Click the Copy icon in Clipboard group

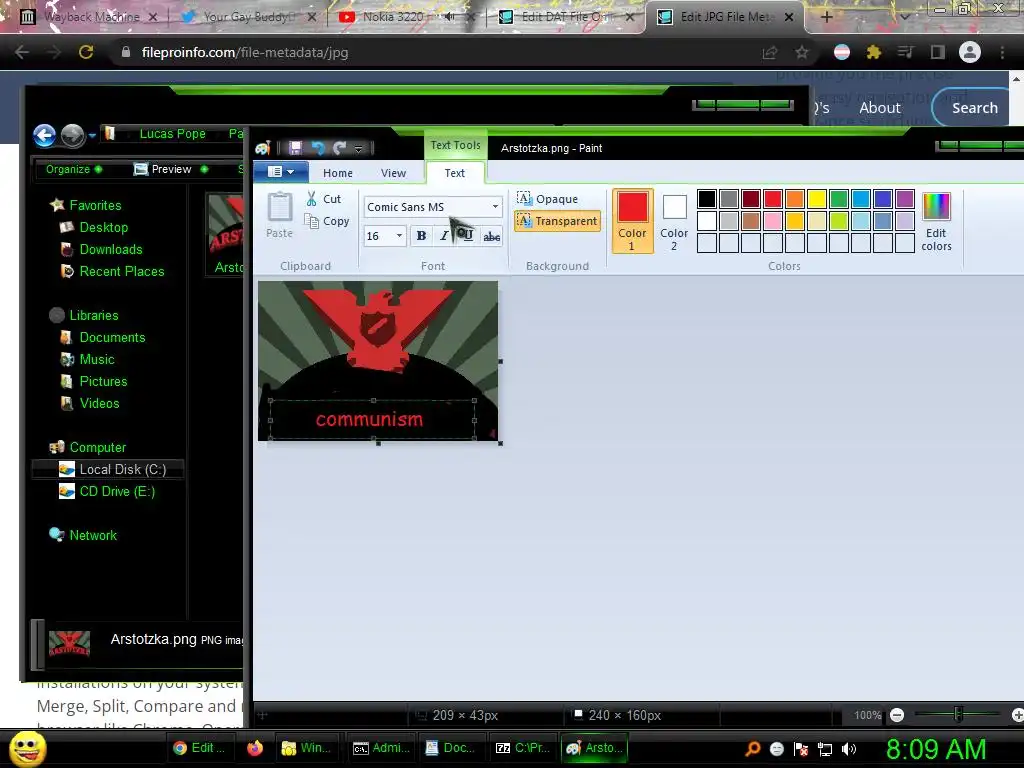click(312, 221)
